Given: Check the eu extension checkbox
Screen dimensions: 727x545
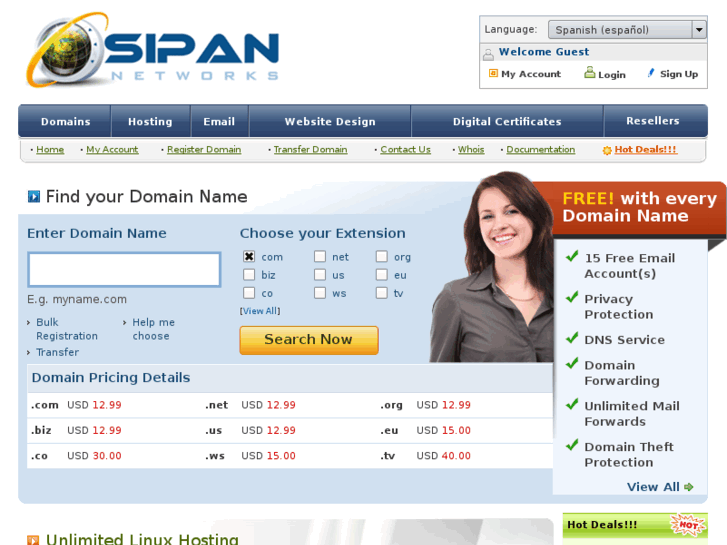Looking at the screenshot, I should pos(382,275).
